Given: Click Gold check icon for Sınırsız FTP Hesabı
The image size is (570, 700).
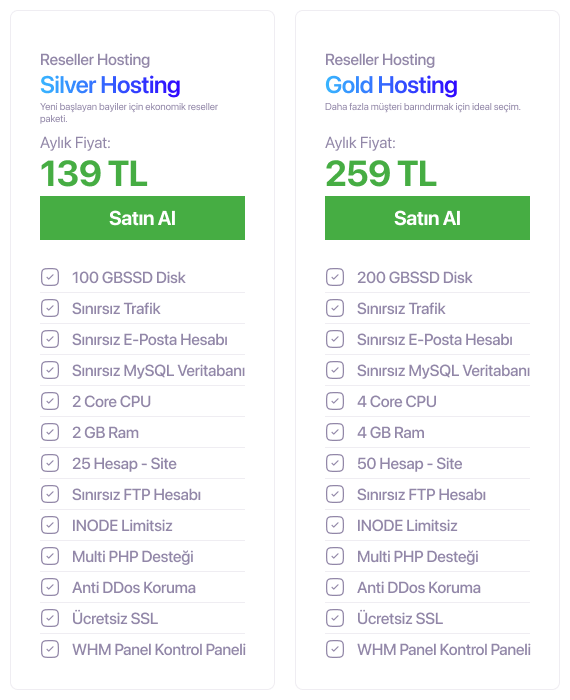Looking at the screenshot, I should coord(335,494).
